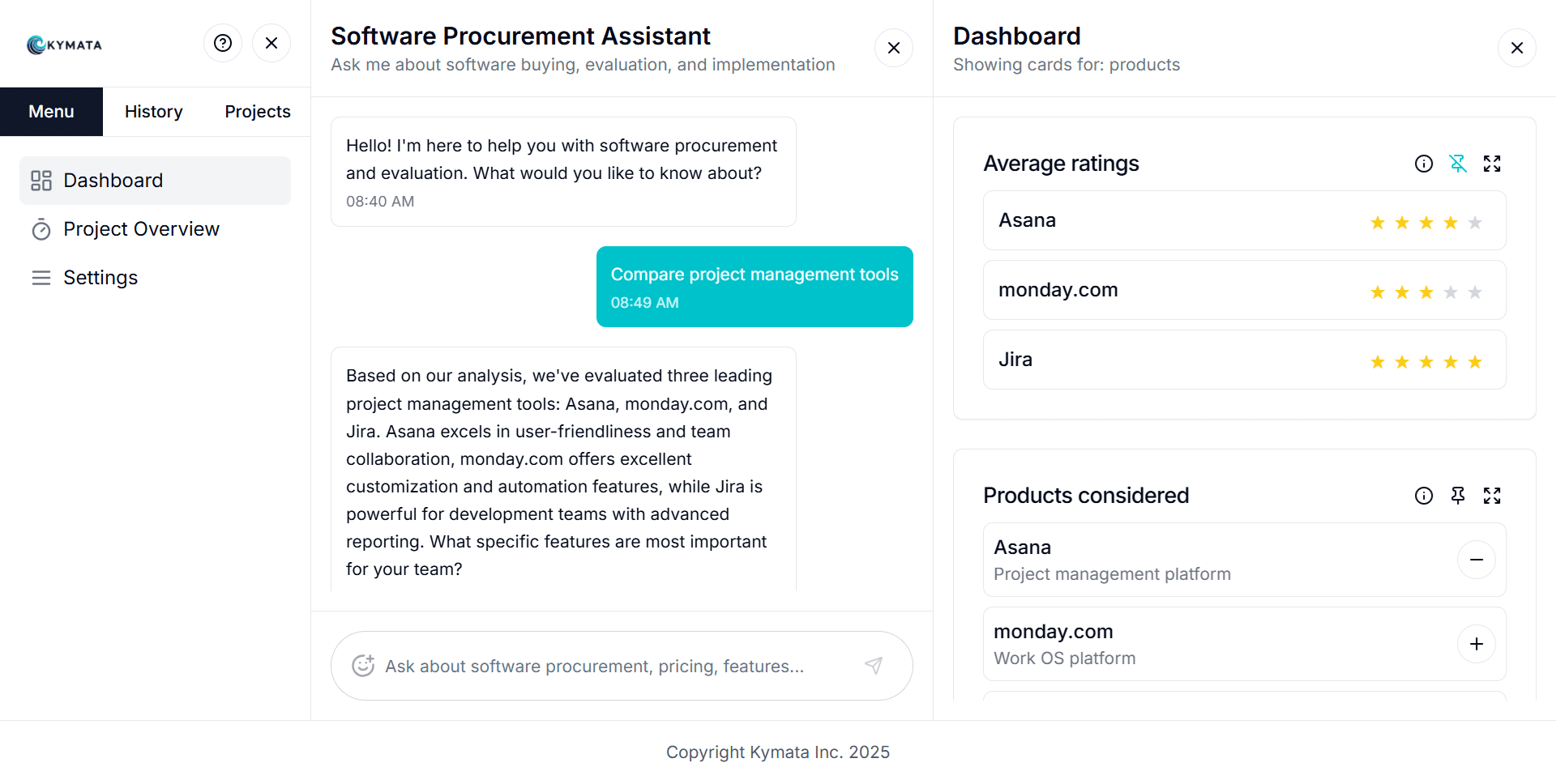
Task: Switch to the History tab
Action: 154,112
